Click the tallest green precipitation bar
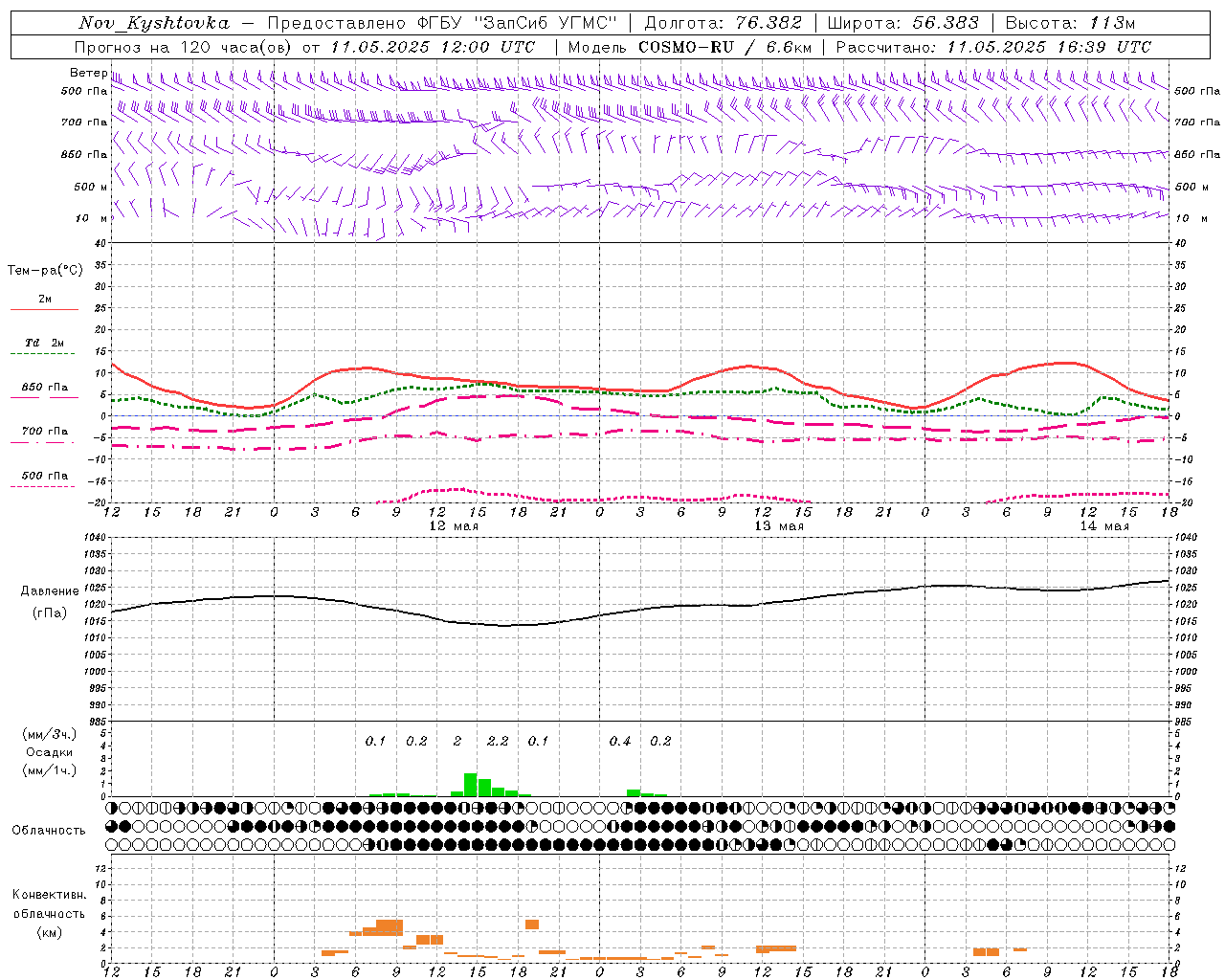The image size is (1225, 980). coord(471,785)
